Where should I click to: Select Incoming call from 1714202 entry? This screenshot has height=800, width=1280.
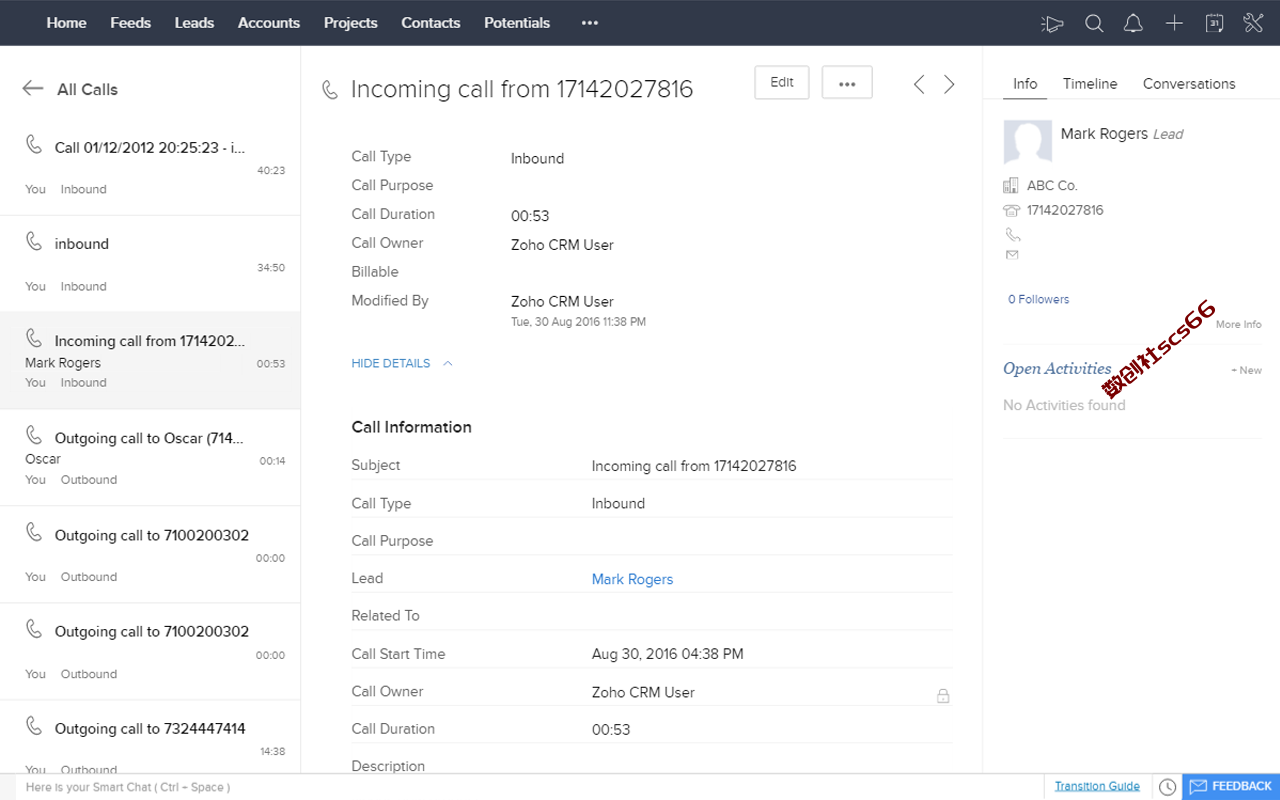click(x=150, y=361)
